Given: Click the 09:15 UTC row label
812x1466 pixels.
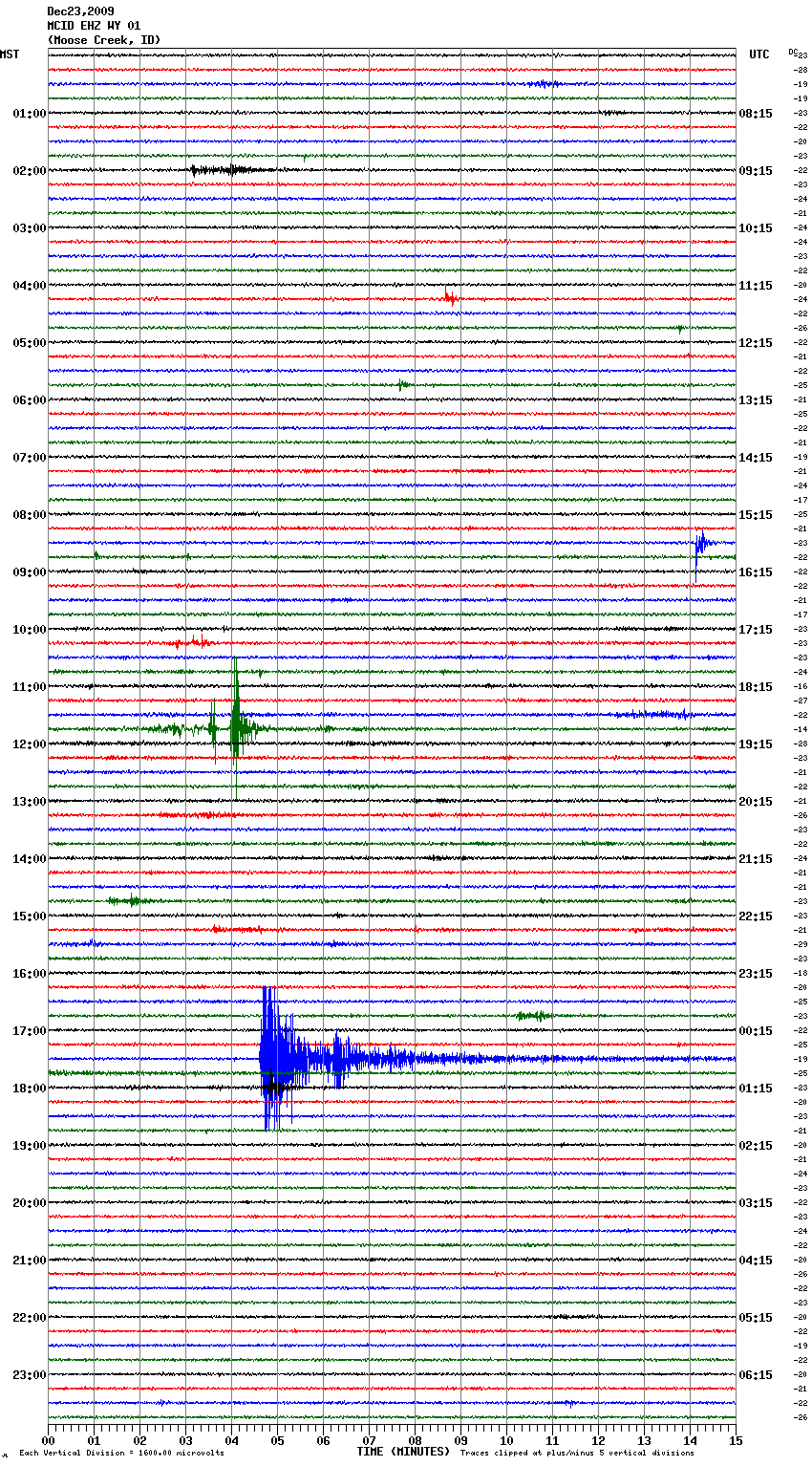Looking at the screenshot, I should point(756,171).
